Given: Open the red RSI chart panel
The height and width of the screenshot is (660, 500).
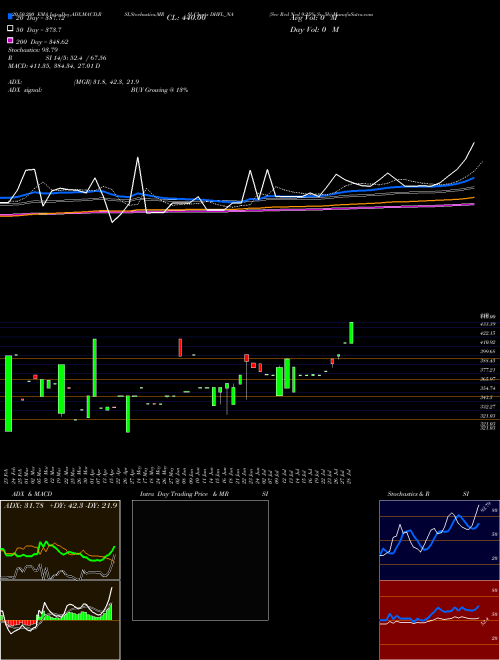Looking at the screenshot, I should (439, 620).
